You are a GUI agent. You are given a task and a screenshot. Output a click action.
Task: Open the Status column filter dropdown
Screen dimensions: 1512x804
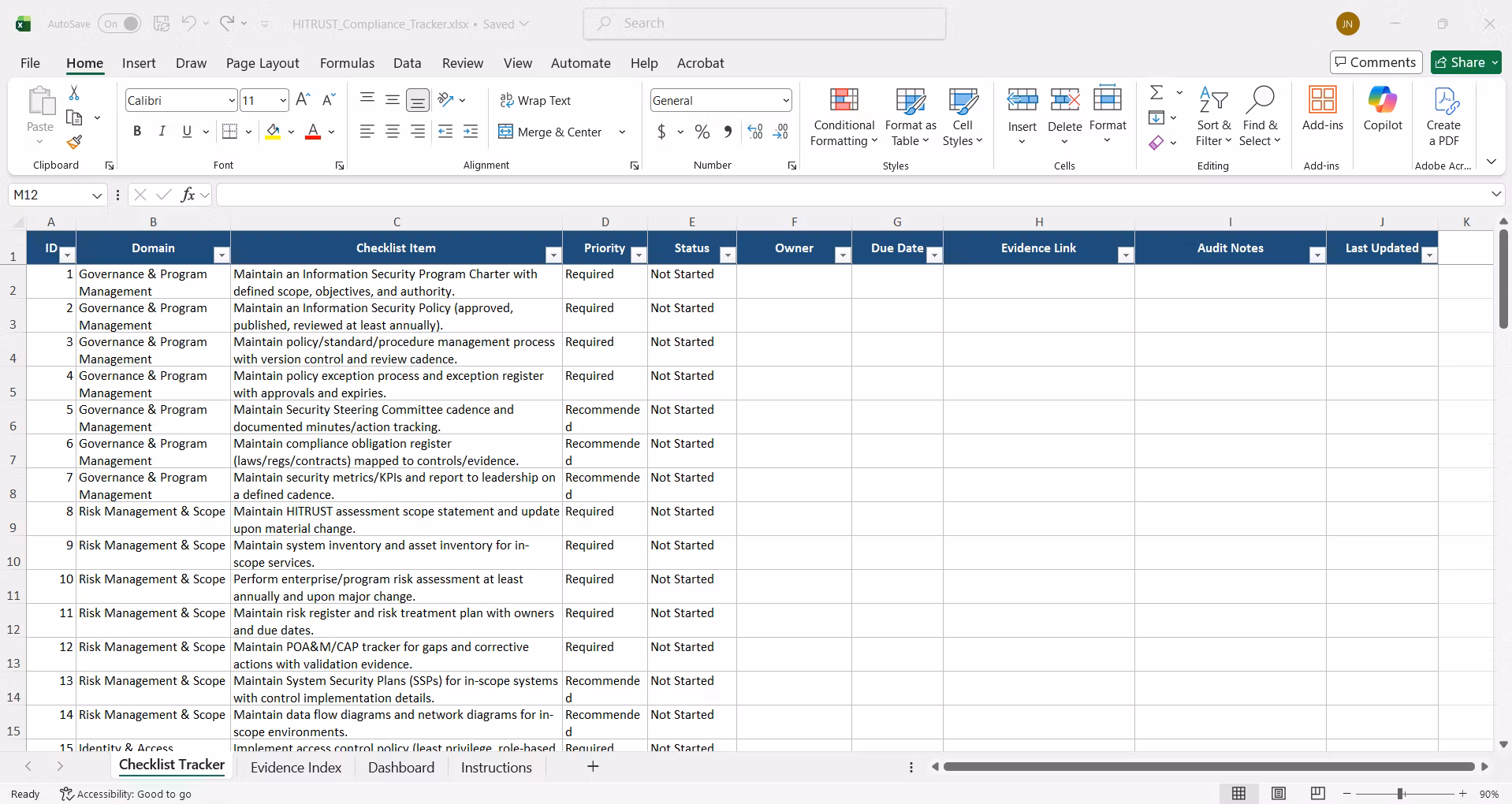pyautogui.click(x=728, y=255)
